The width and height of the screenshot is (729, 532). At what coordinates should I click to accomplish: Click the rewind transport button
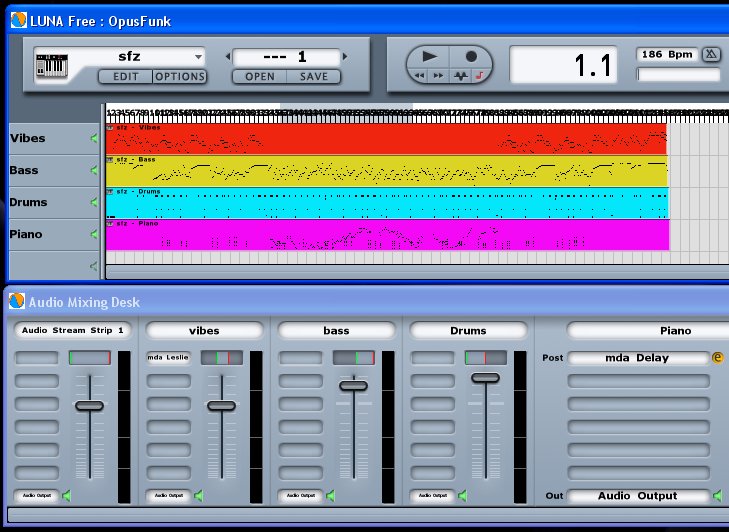point(419,76)
